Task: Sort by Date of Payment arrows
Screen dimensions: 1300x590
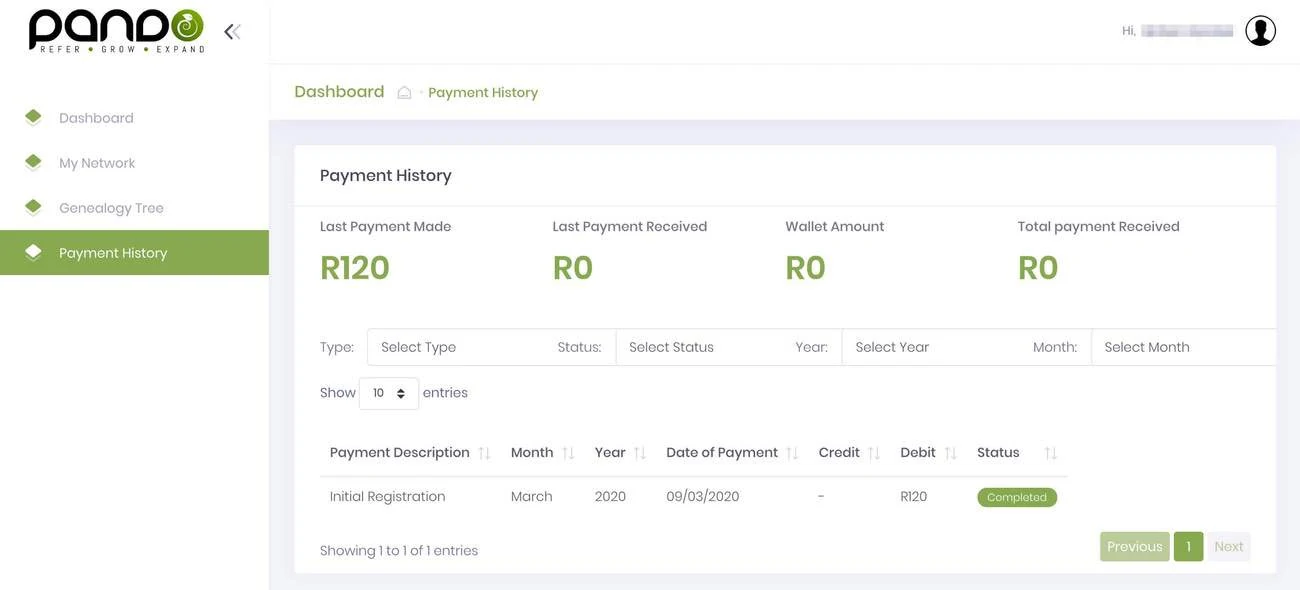Action: click(x=792, y=453)
